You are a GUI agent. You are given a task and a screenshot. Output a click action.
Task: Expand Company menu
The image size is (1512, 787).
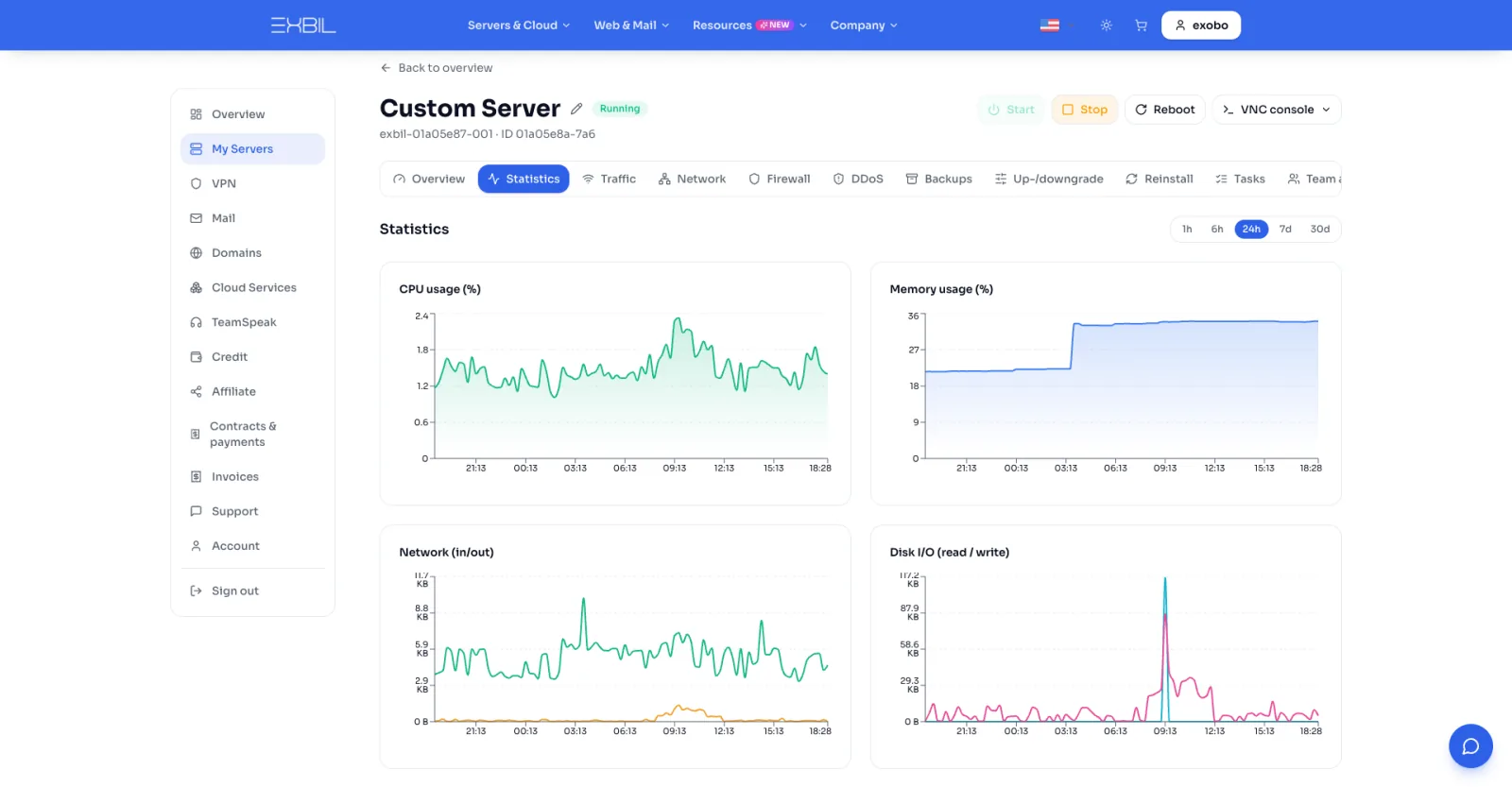pos(864,26)
